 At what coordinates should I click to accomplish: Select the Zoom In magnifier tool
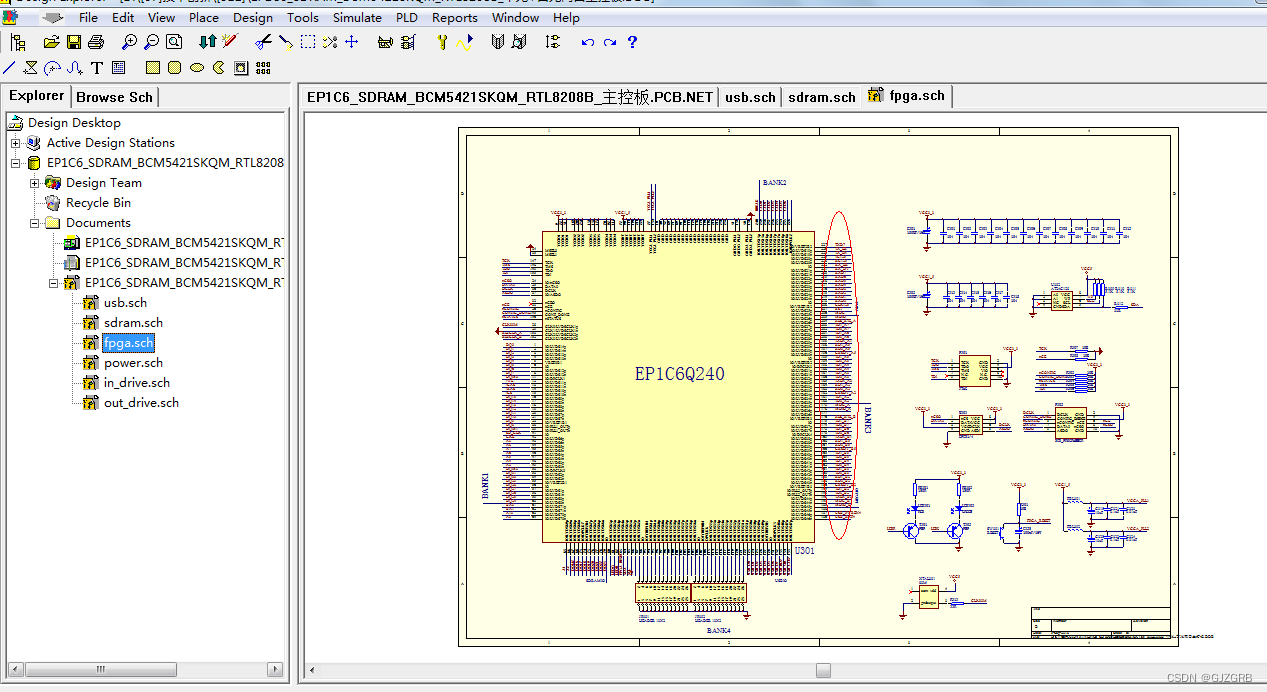click(x=128, y=41)
